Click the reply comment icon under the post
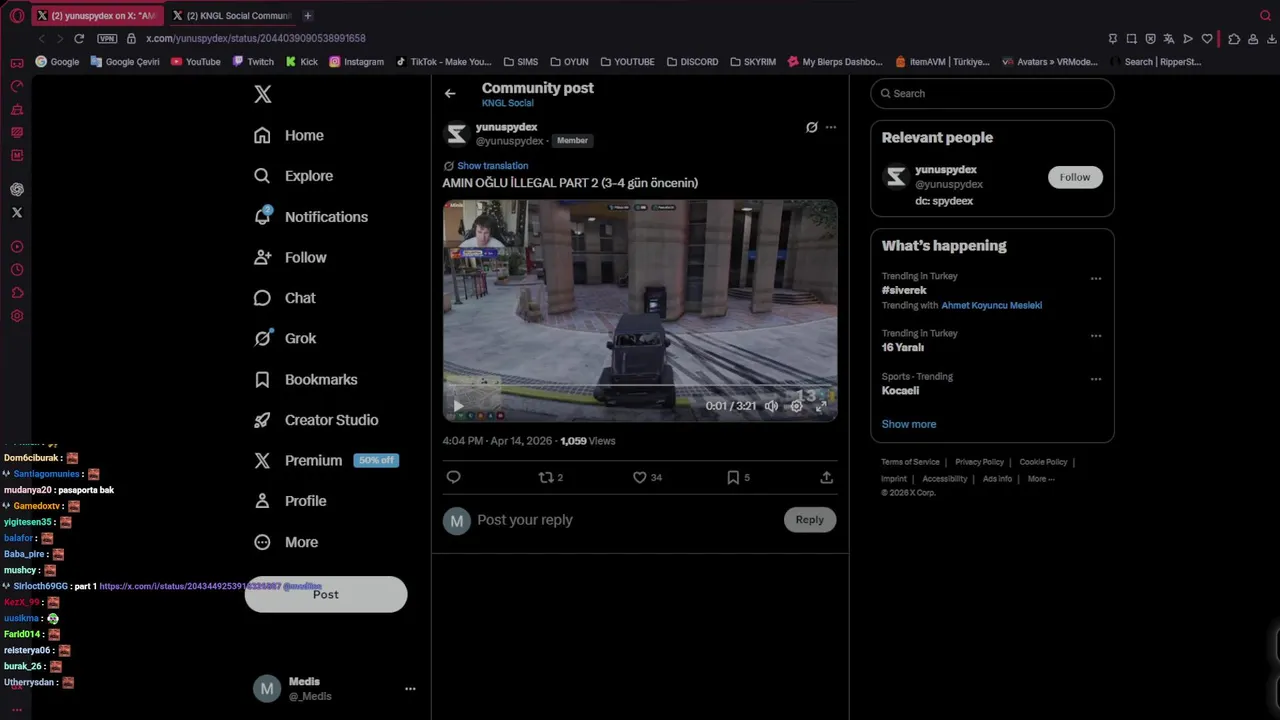1280x720 pixels. (x=453, y=477)
